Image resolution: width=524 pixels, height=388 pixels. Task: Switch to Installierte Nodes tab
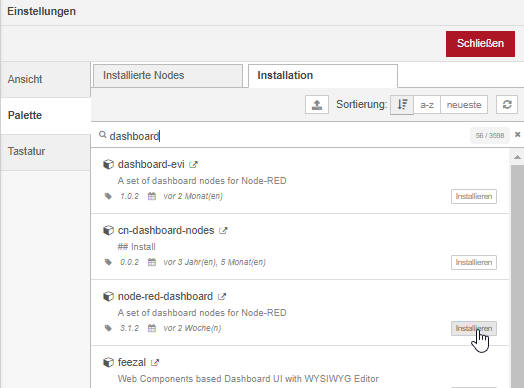(168, 76)
